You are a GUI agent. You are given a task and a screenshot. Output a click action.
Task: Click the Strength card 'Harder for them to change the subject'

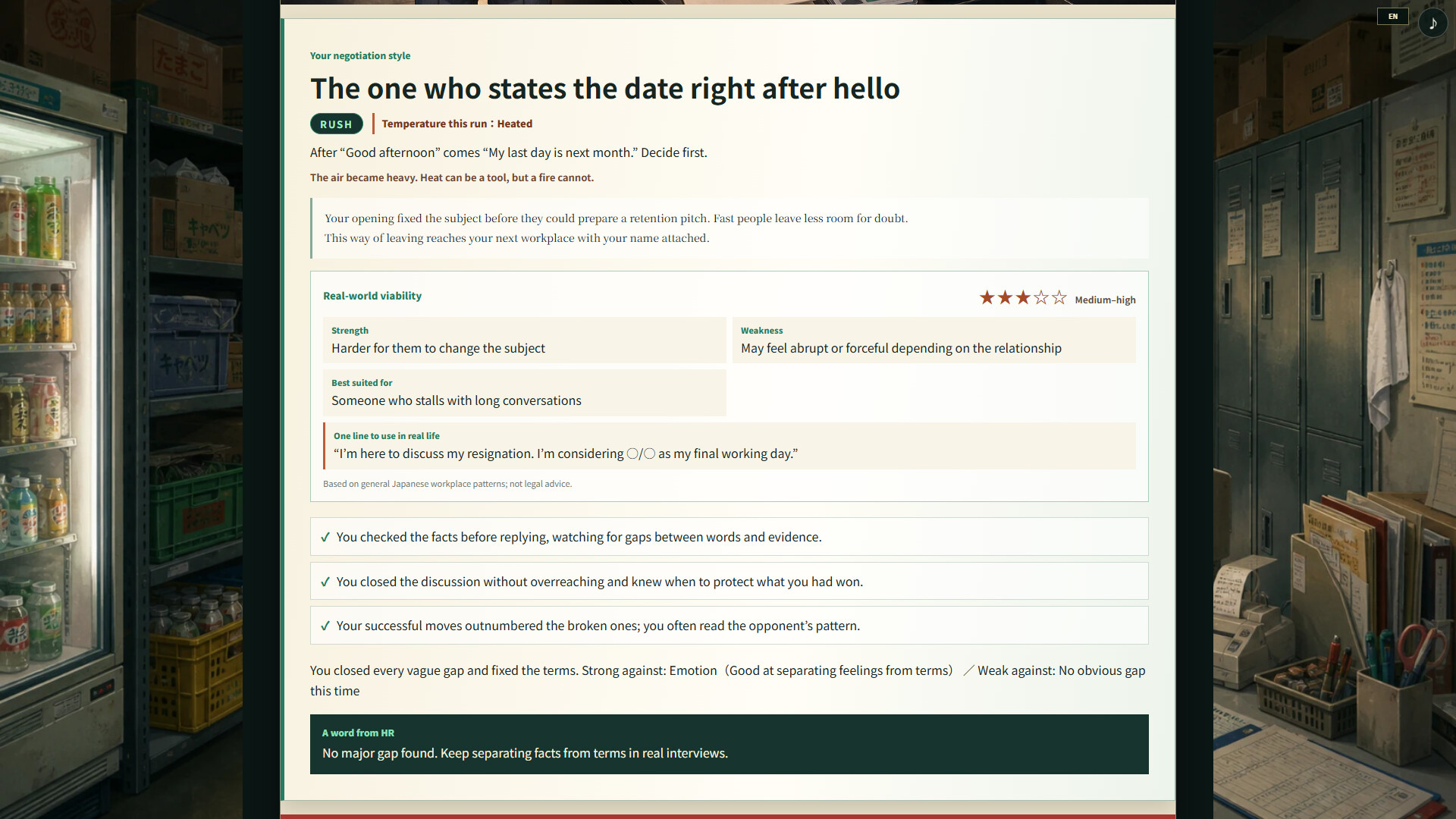[525, 340]
